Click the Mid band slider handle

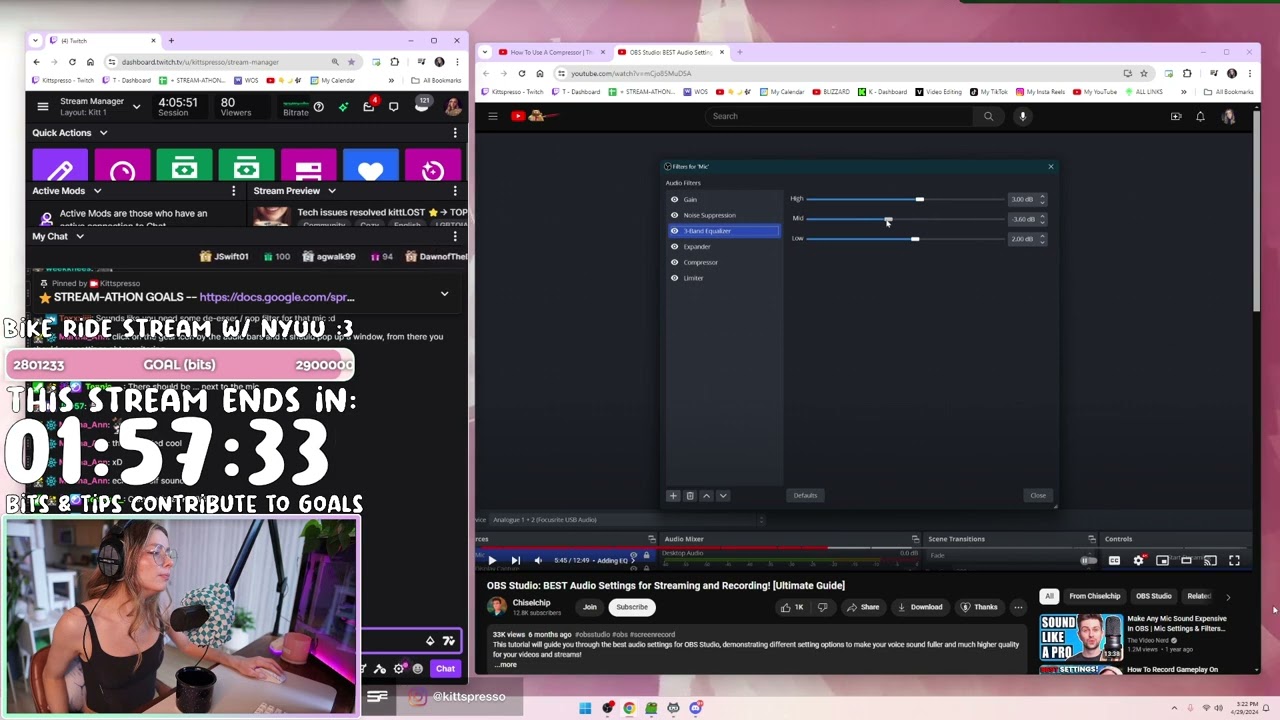coord(888,218)
